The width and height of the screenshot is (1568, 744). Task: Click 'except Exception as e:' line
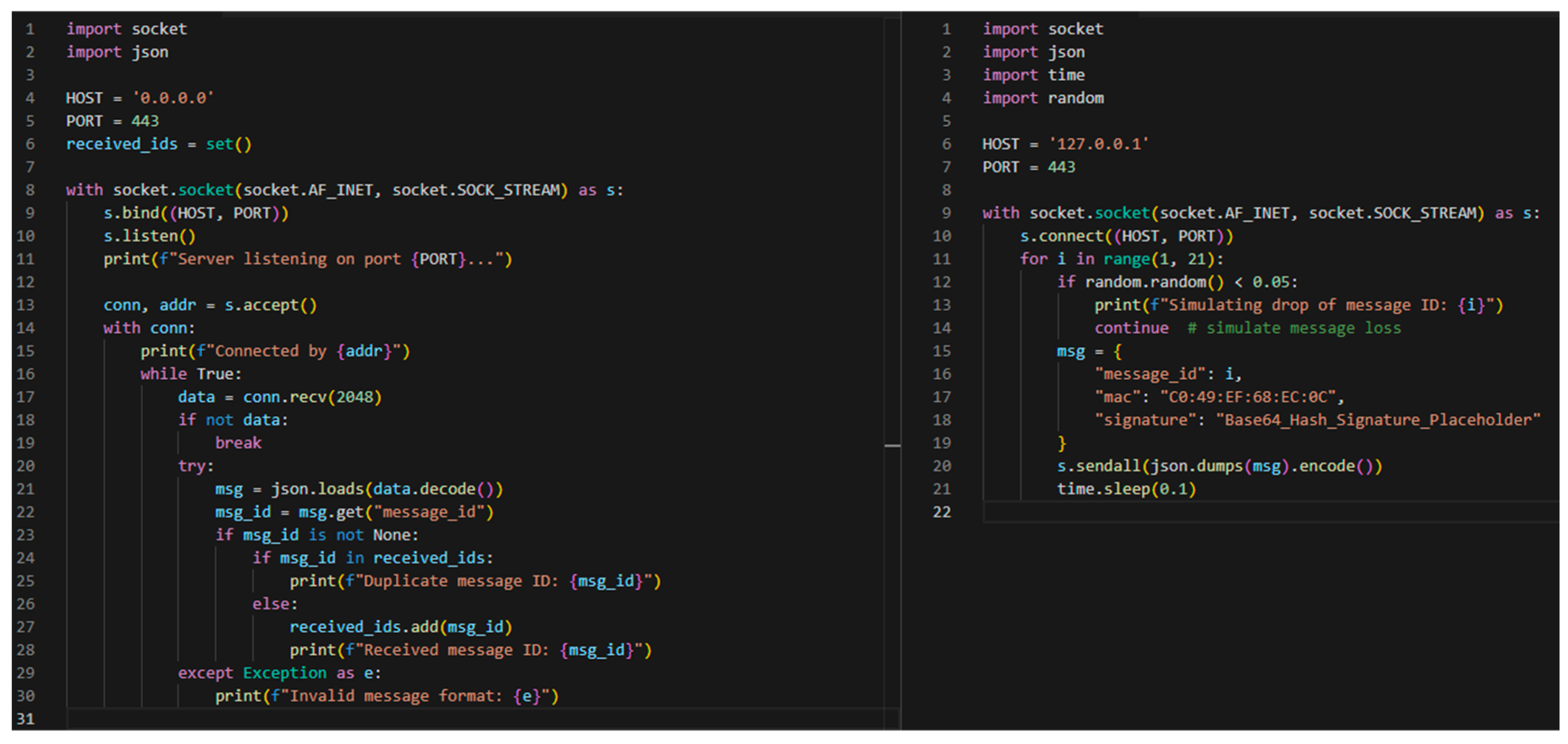click(x=279, y=673)
